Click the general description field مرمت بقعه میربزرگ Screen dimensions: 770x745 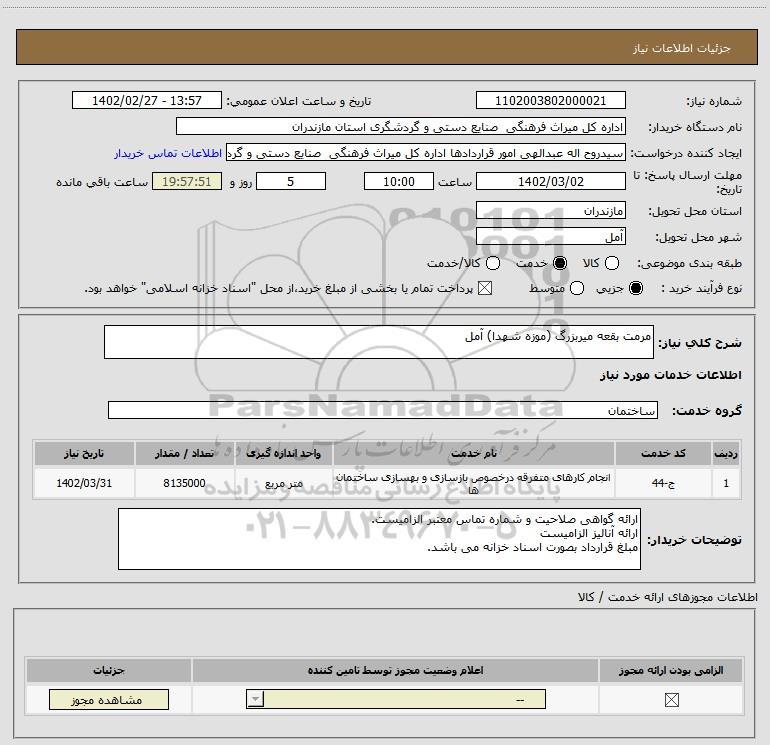pyautogui.click(x=379, y=342)
